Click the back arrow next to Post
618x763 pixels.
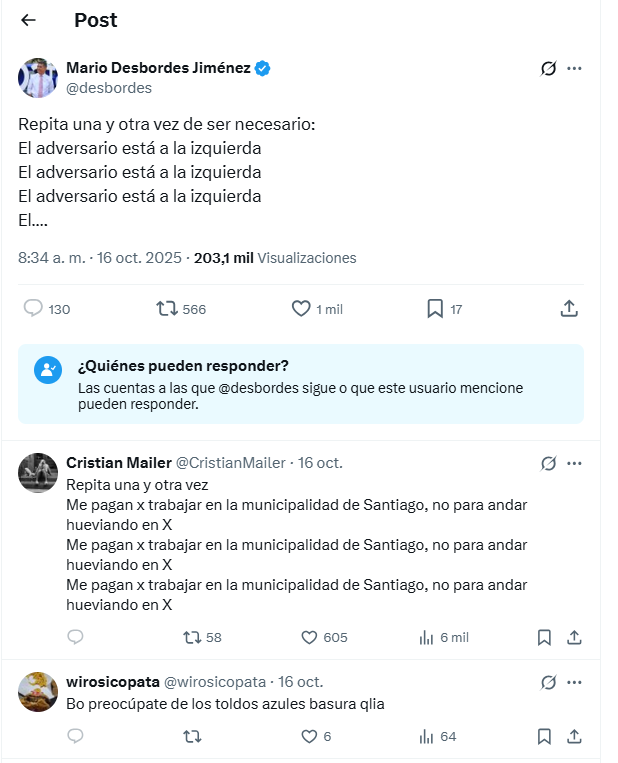click(x=28, y=20)
